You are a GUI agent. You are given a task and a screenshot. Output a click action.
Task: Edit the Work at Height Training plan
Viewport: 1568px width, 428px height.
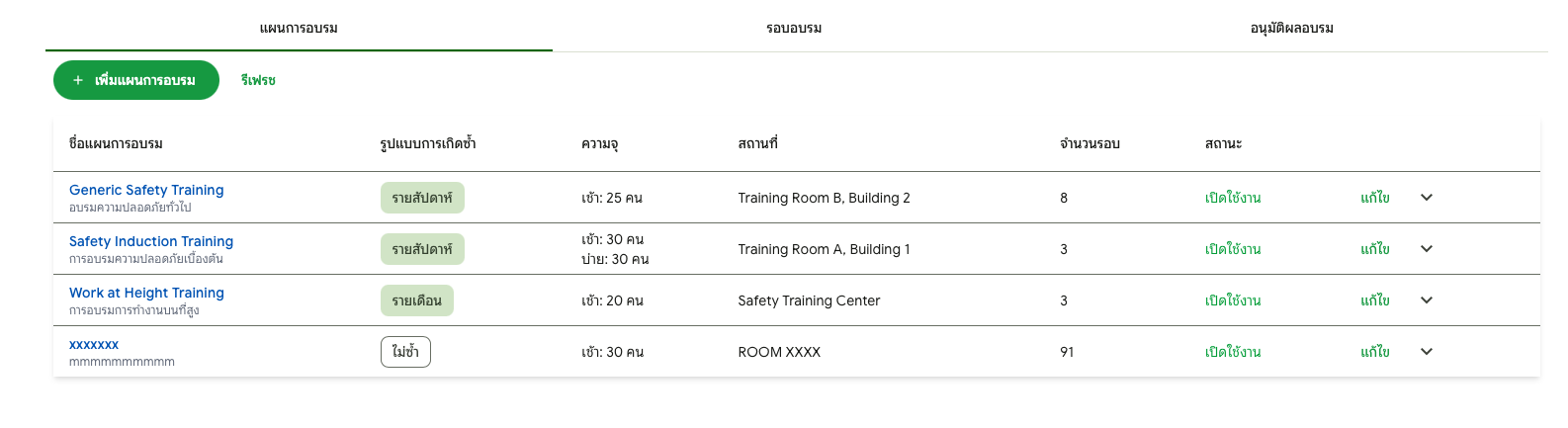pyautogui.click(x=1374, y=300)
